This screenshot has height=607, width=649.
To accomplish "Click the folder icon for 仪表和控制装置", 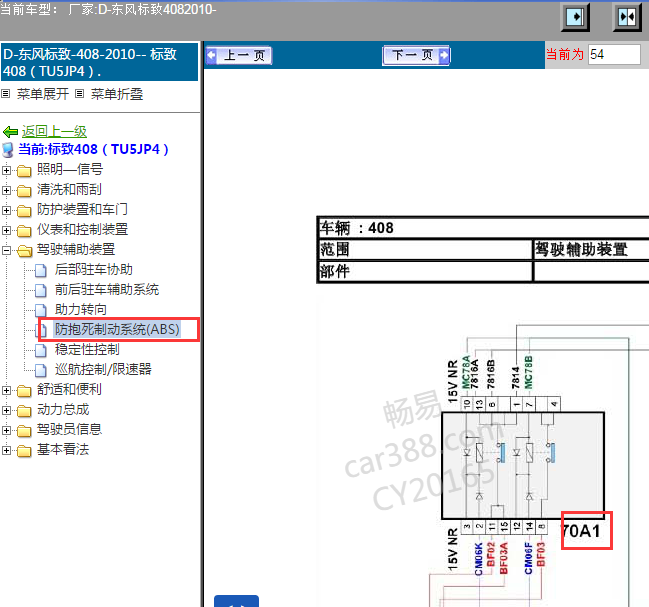I will (24, 230).
